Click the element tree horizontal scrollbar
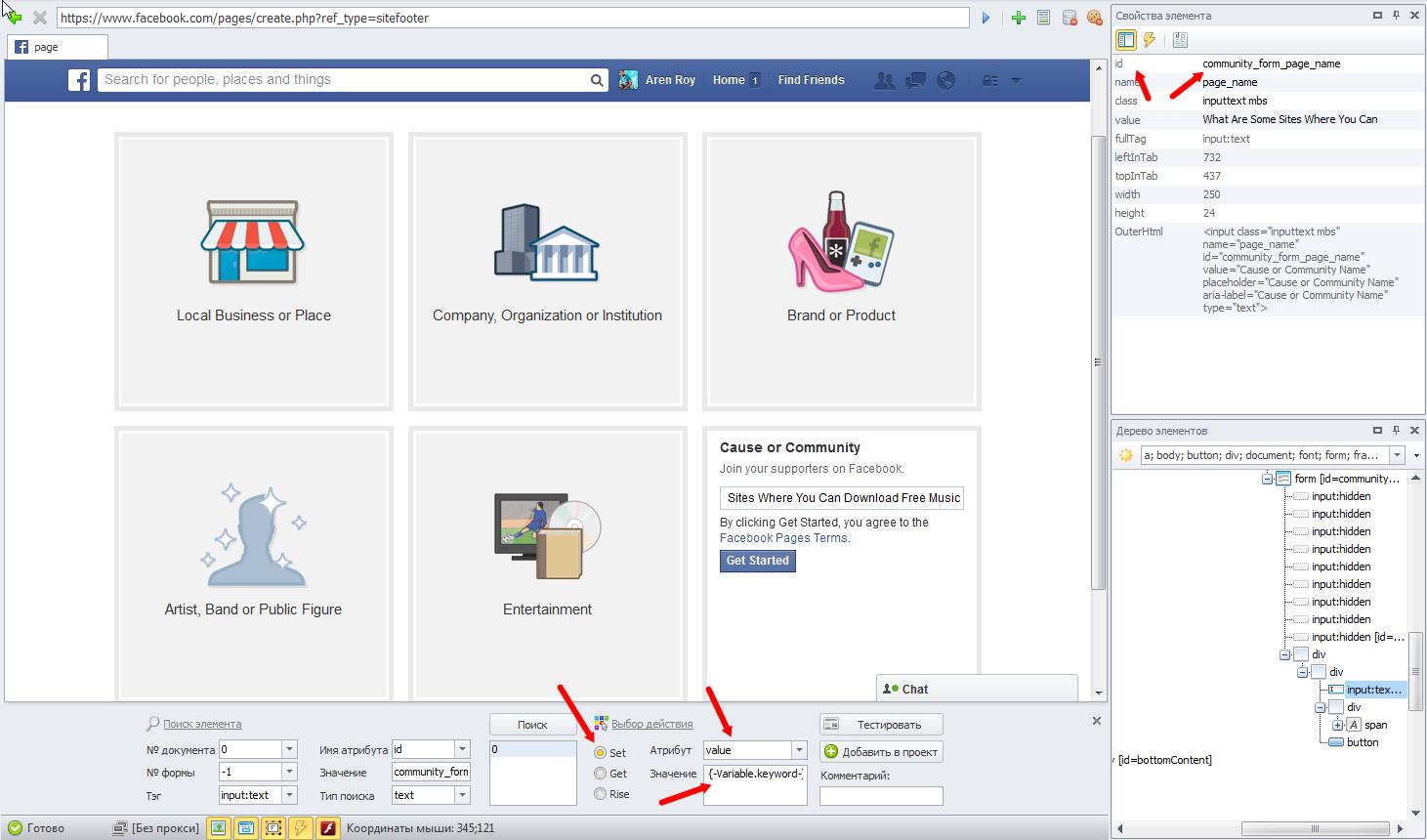1427x840 pixels. coord(1315,829)
